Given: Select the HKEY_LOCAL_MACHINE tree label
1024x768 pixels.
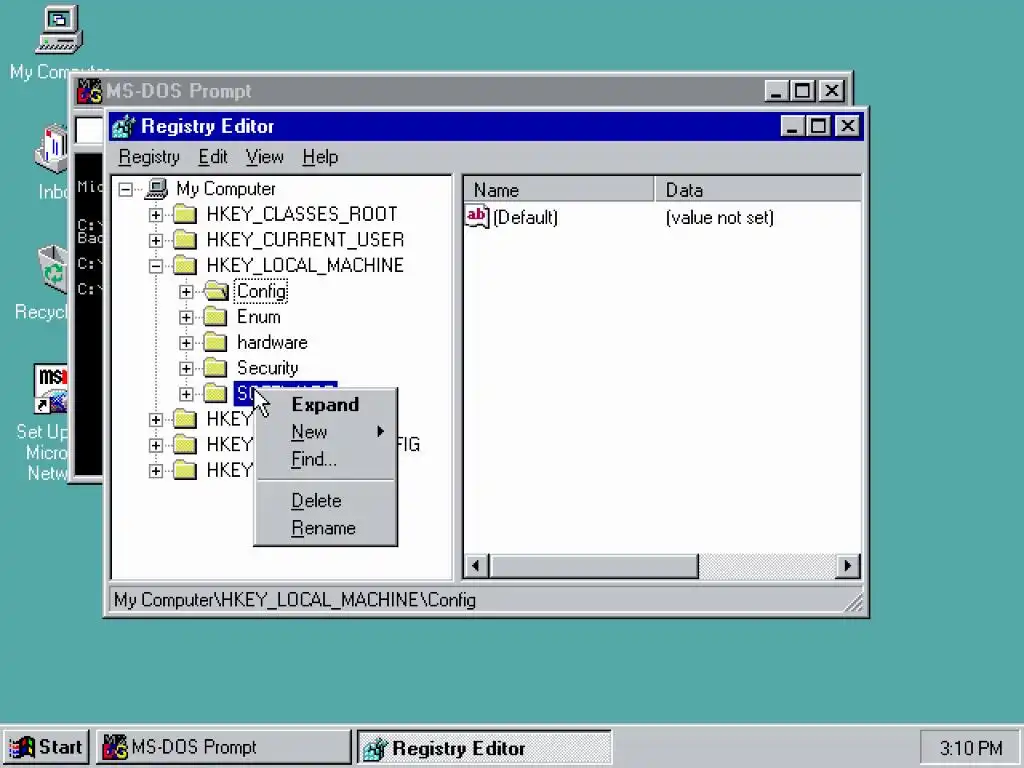Looking at the screenshot, I should point(305,265).
